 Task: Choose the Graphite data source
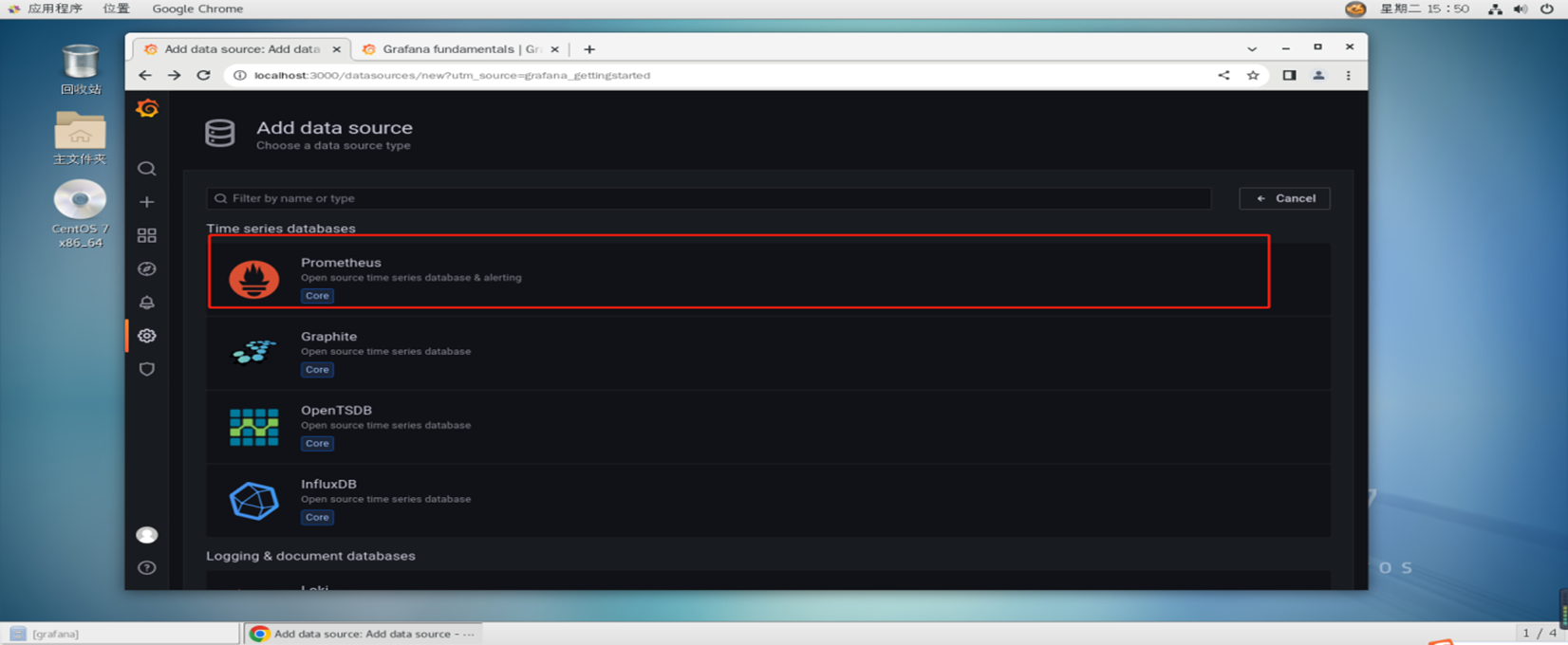pyautogui.click(x=768, y=353)
